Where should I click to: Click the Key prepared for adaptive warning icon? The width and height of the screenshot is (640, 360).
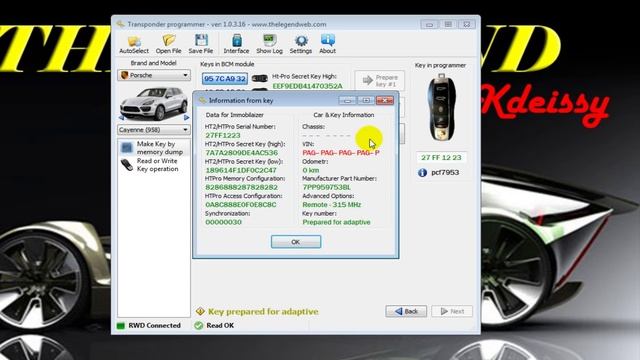[200, 311]
